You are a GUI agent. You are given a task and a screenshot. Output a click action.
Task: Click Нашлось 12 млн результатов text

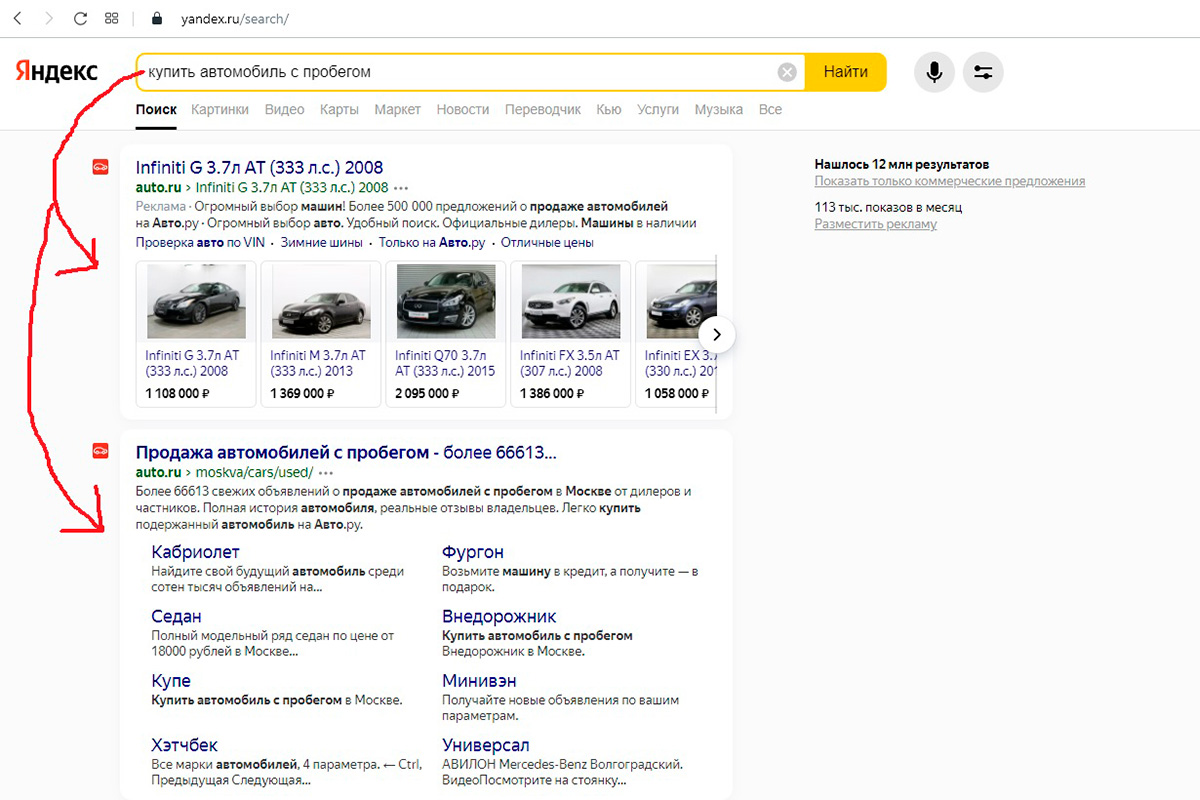point(901,164)
